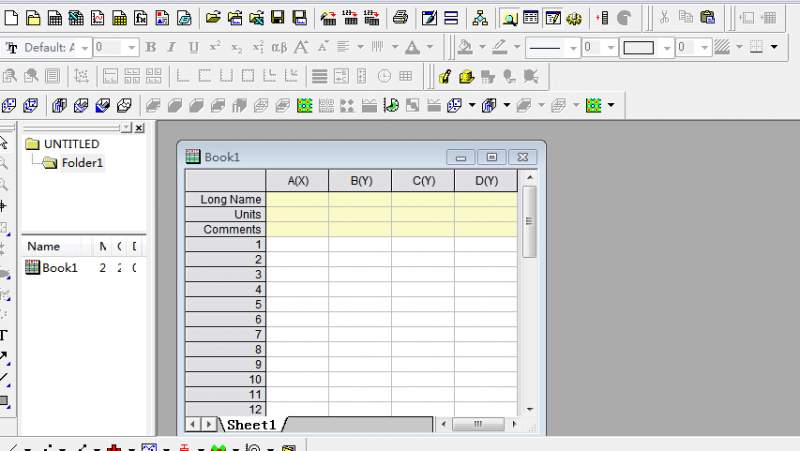Toggle Bold formatting
This screenshot has height=451, width=800.
(151, 47)
